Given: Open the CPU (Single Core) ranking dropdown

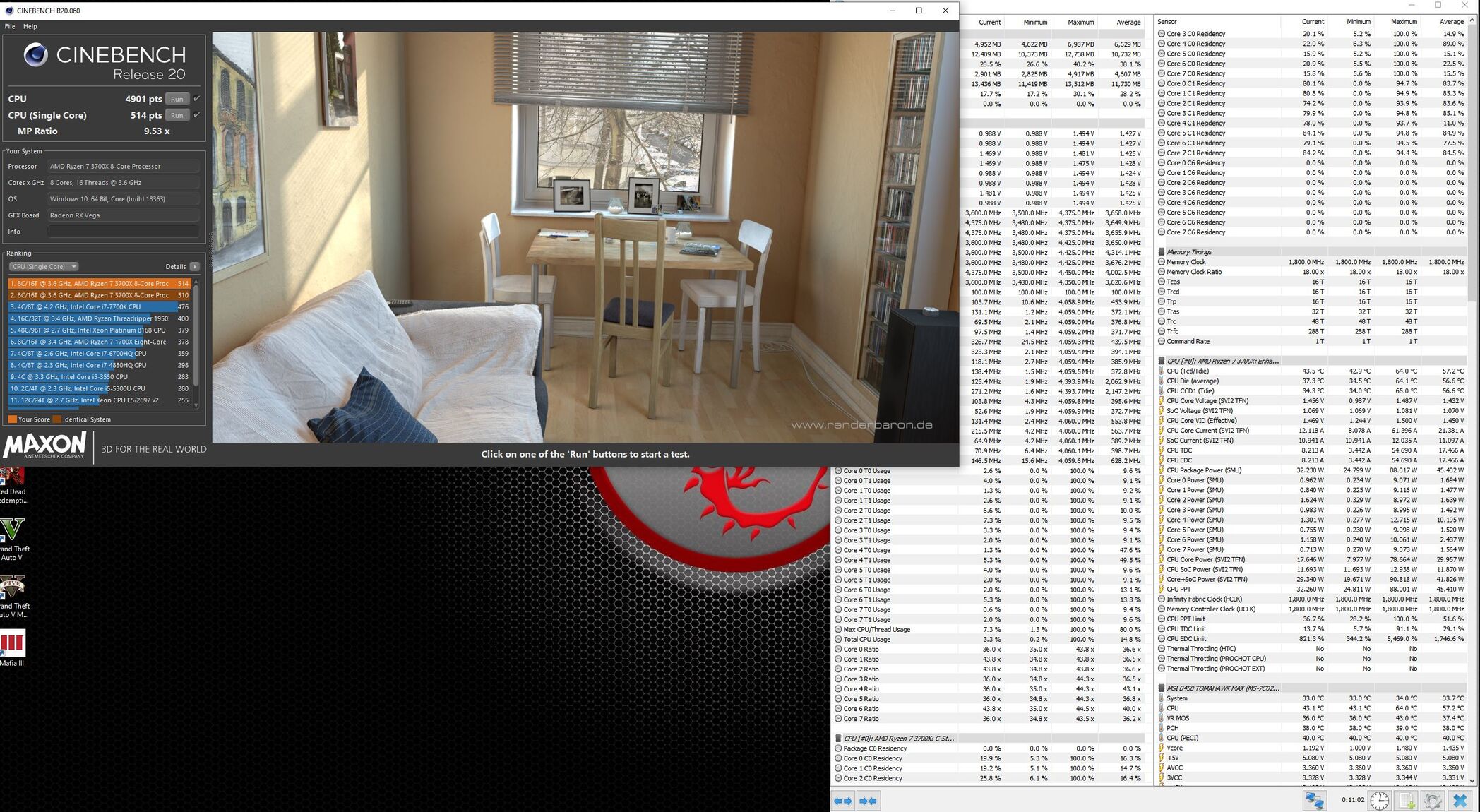Looking at the screenshot, I should pos(44,267).
